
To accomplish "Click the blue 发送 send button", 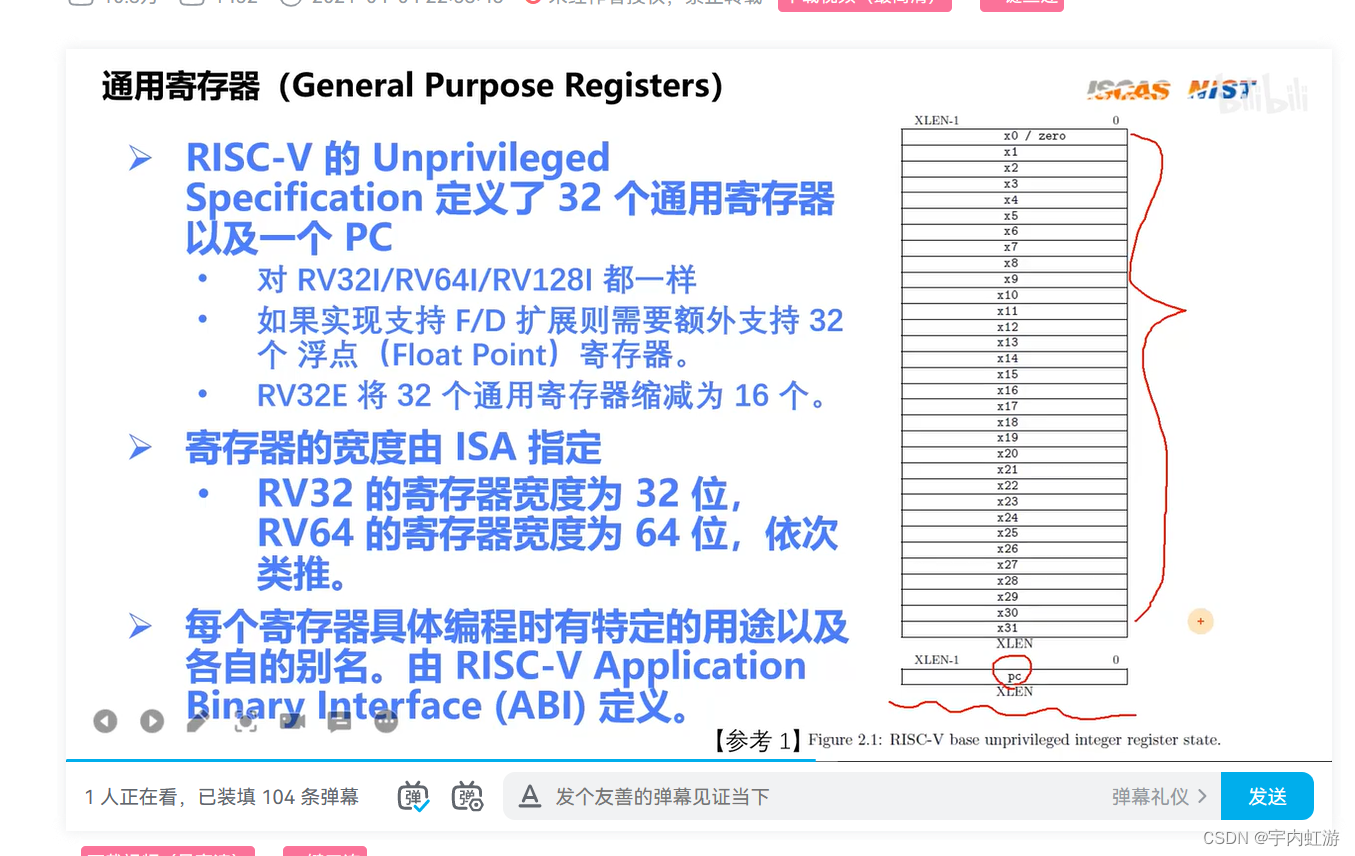I will tap(1267, 797).
